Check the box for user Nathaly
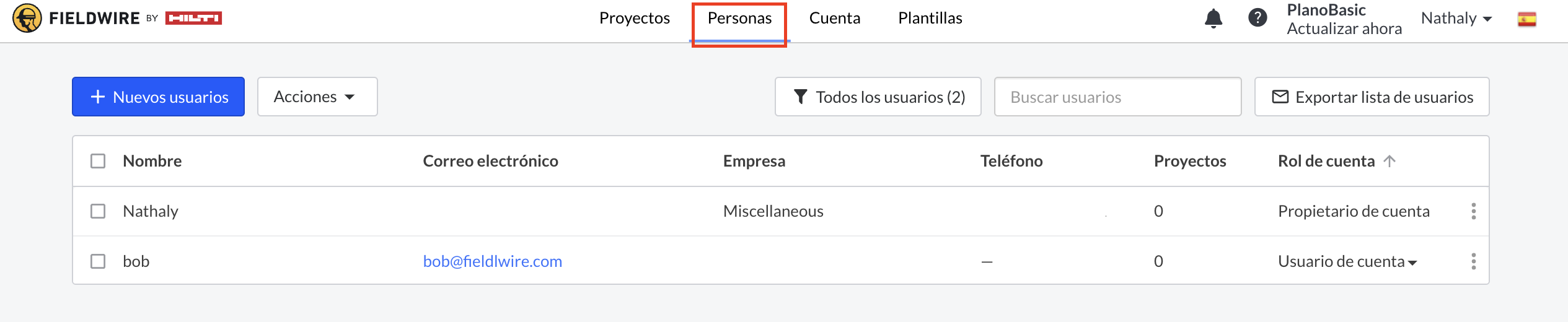The width and height of the screenshot is (1568, 322). [x=98, y=211]
